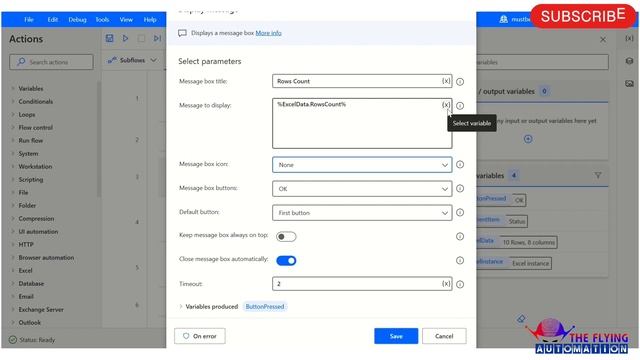This screenshot has width=640, height=360.
Task: Click the YouTube Subscribe button overlay
Action: 584,16
